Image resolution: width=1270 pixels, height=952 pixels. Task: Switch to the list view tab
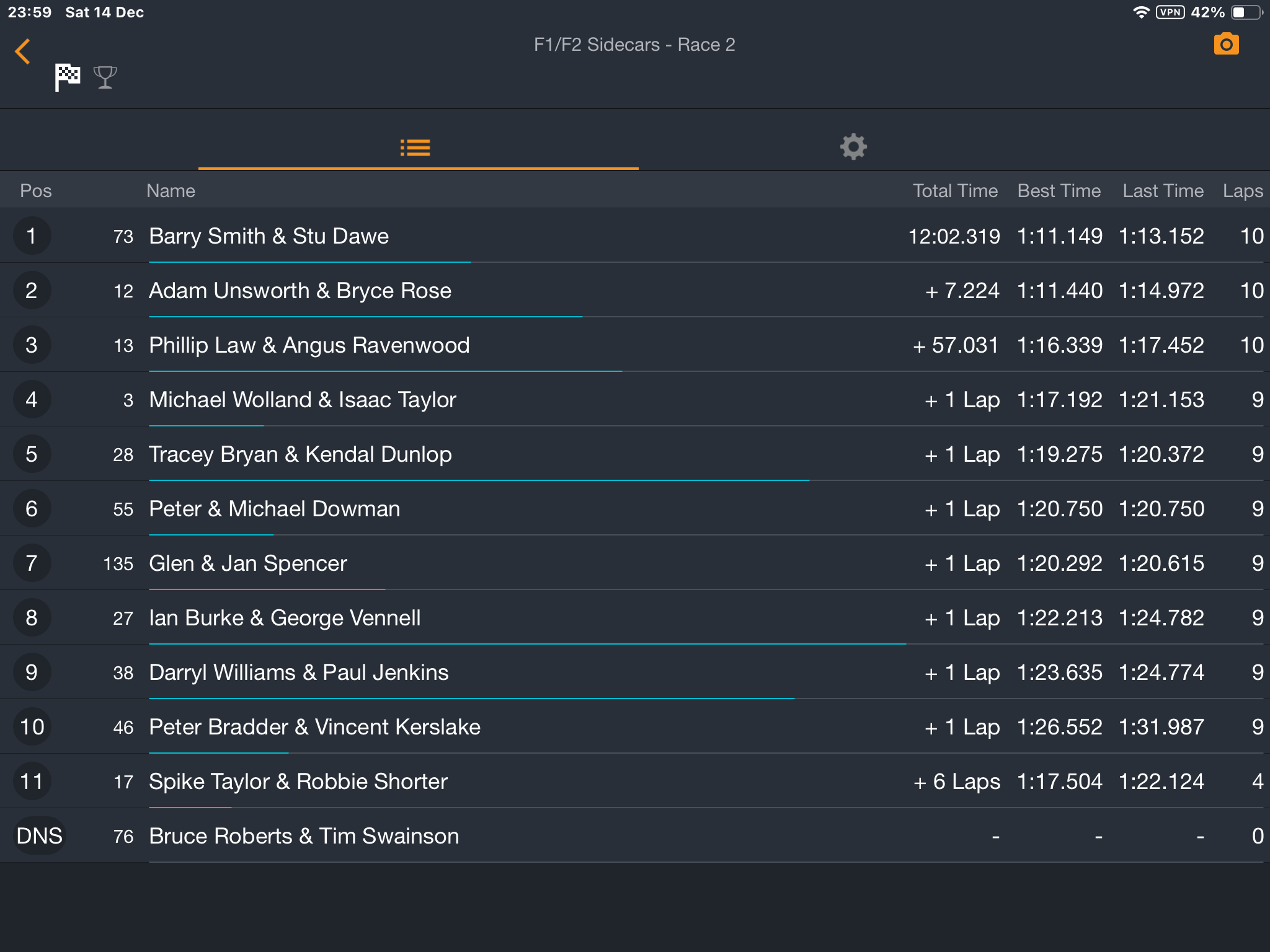[x=415, y=148]
